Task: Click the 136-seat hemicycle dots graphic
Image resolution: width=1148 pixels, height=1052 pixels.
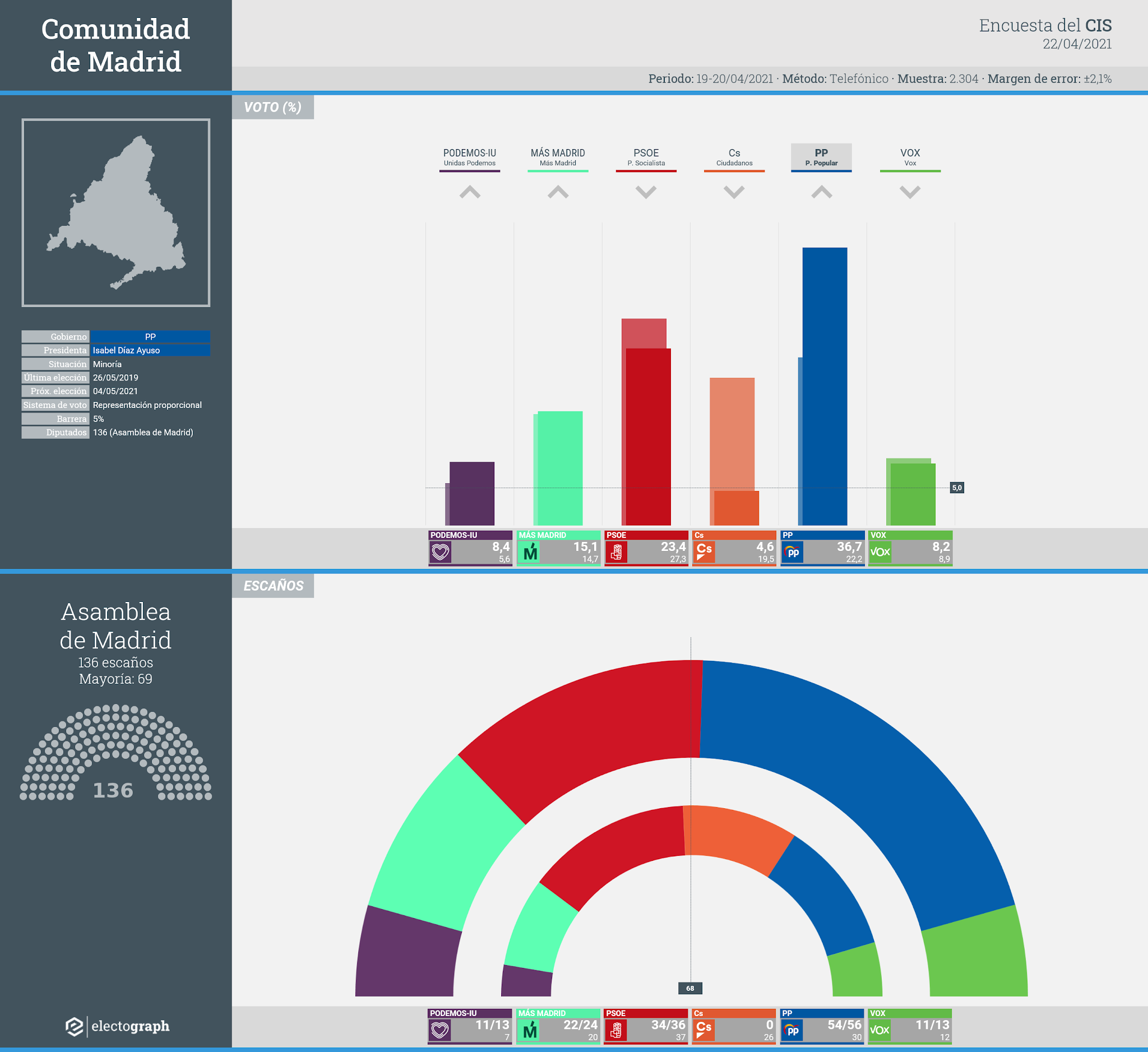Action: pos(115,752)
